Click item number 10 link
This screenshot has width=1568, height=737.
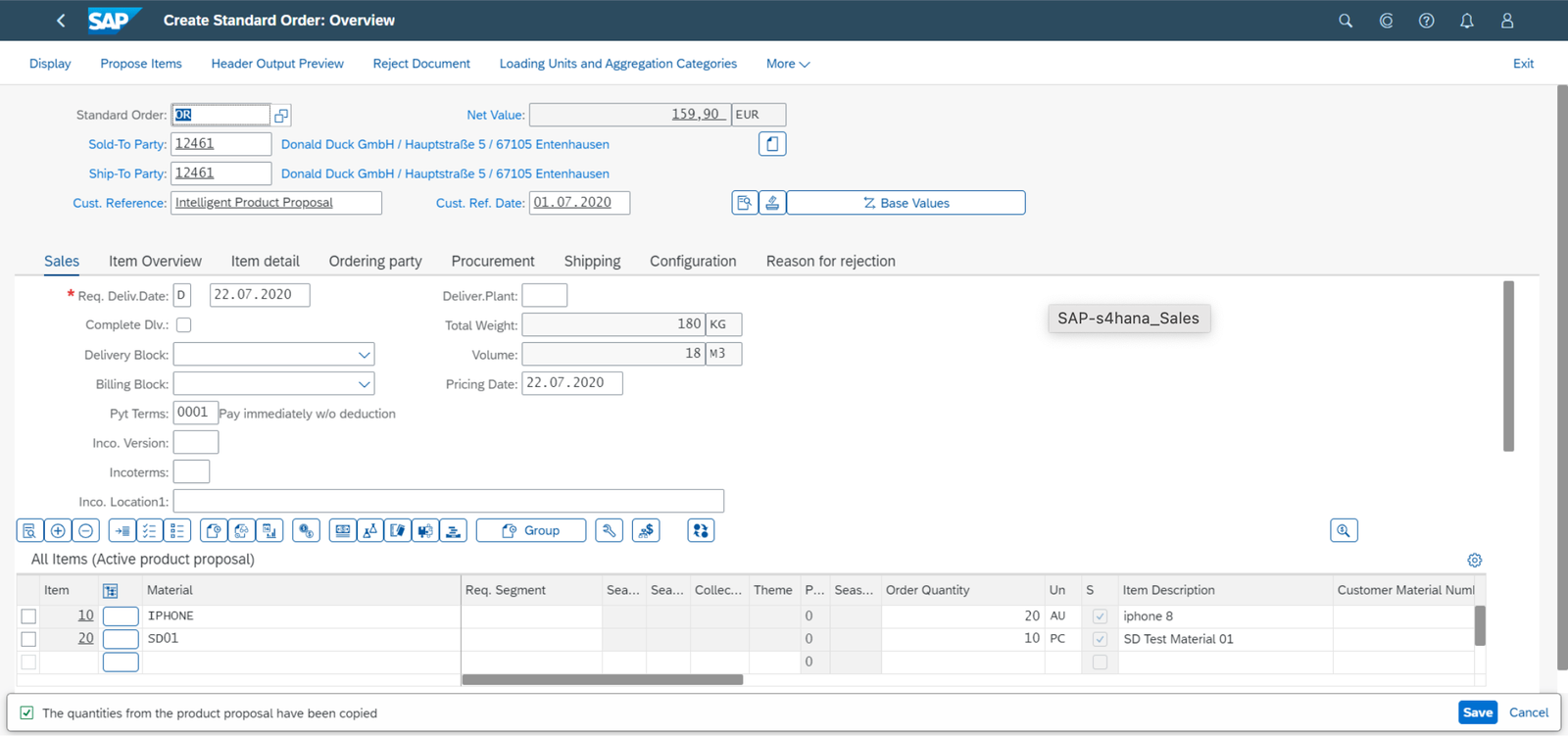86,615
